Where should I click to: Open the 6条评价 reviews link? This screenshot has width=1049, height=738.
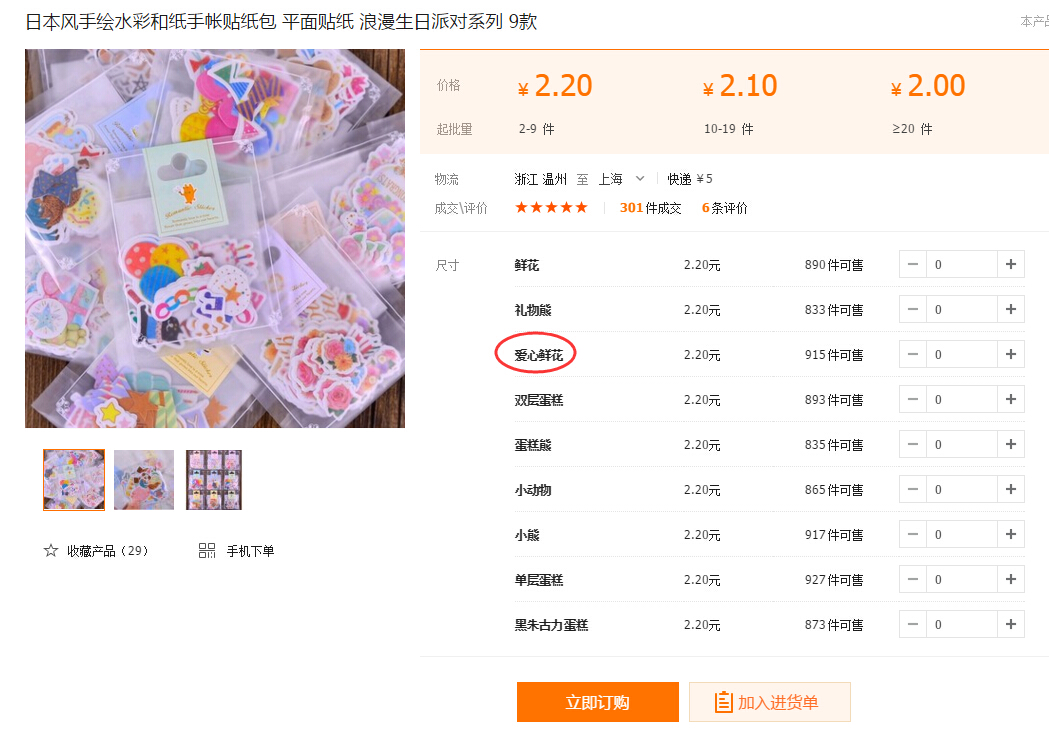coord(725,208)
